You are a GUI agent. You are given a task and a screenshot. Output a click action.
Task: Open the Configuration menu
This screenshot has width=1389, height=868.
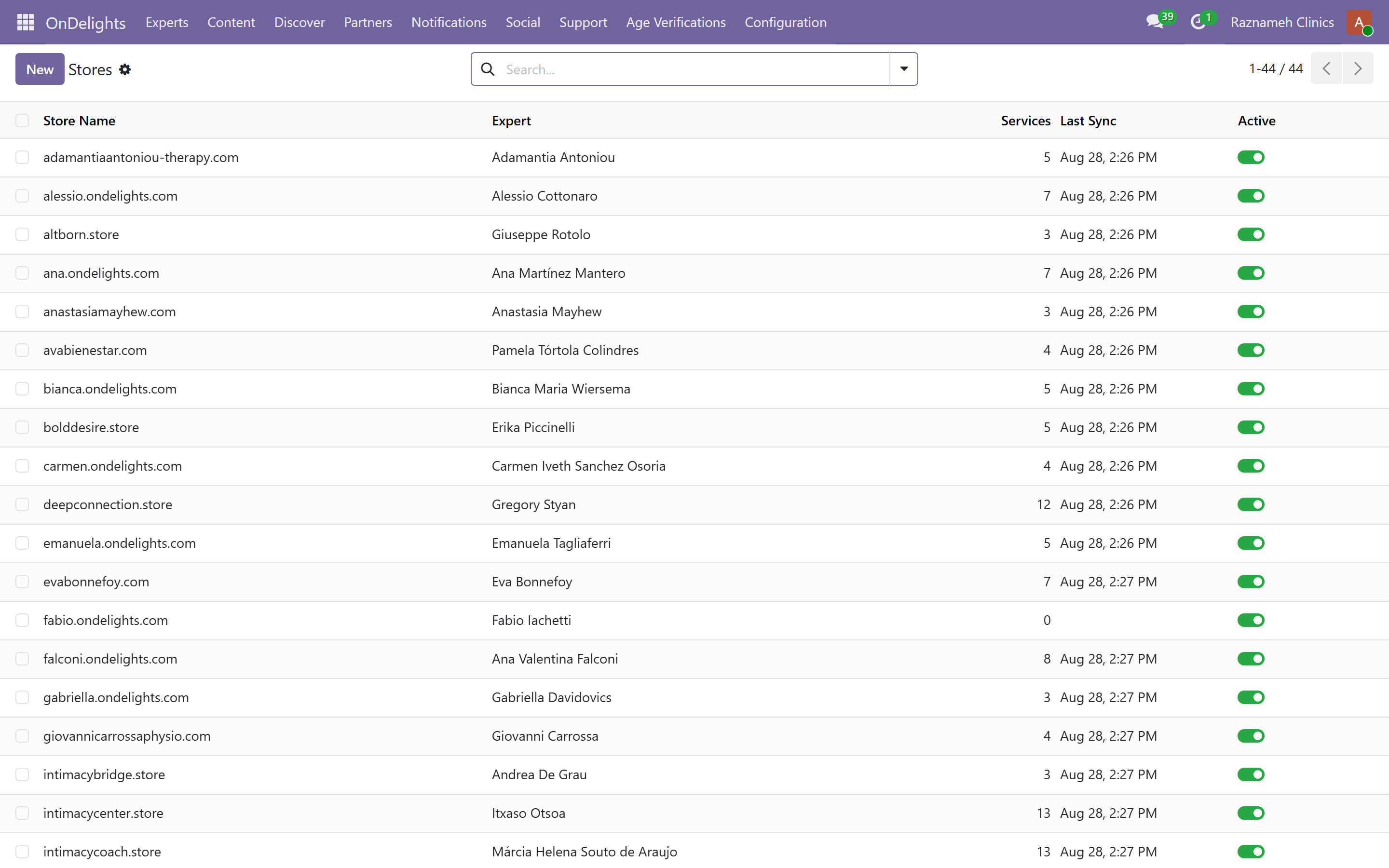786,22
